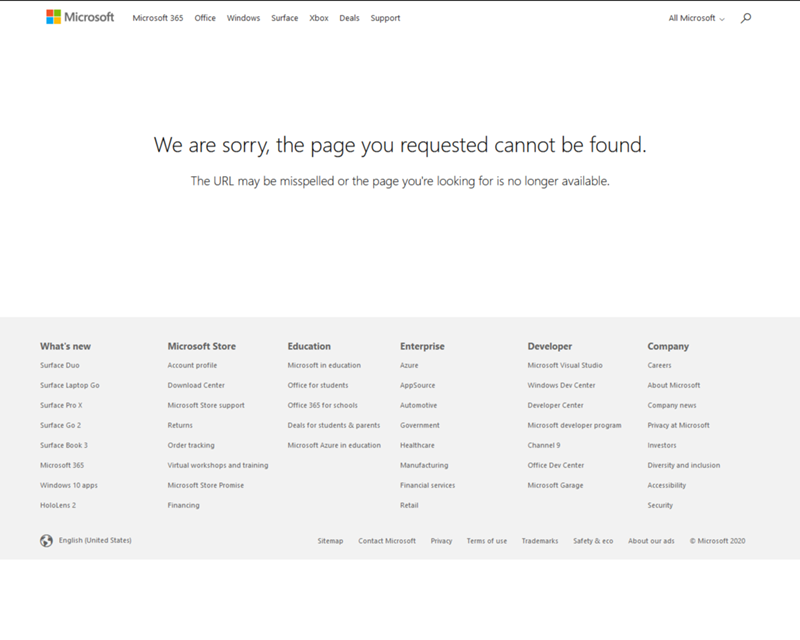Viewport: 800px width, 640px height.
Task: Click the Azure enterprise link
Action: pos(409,365)
